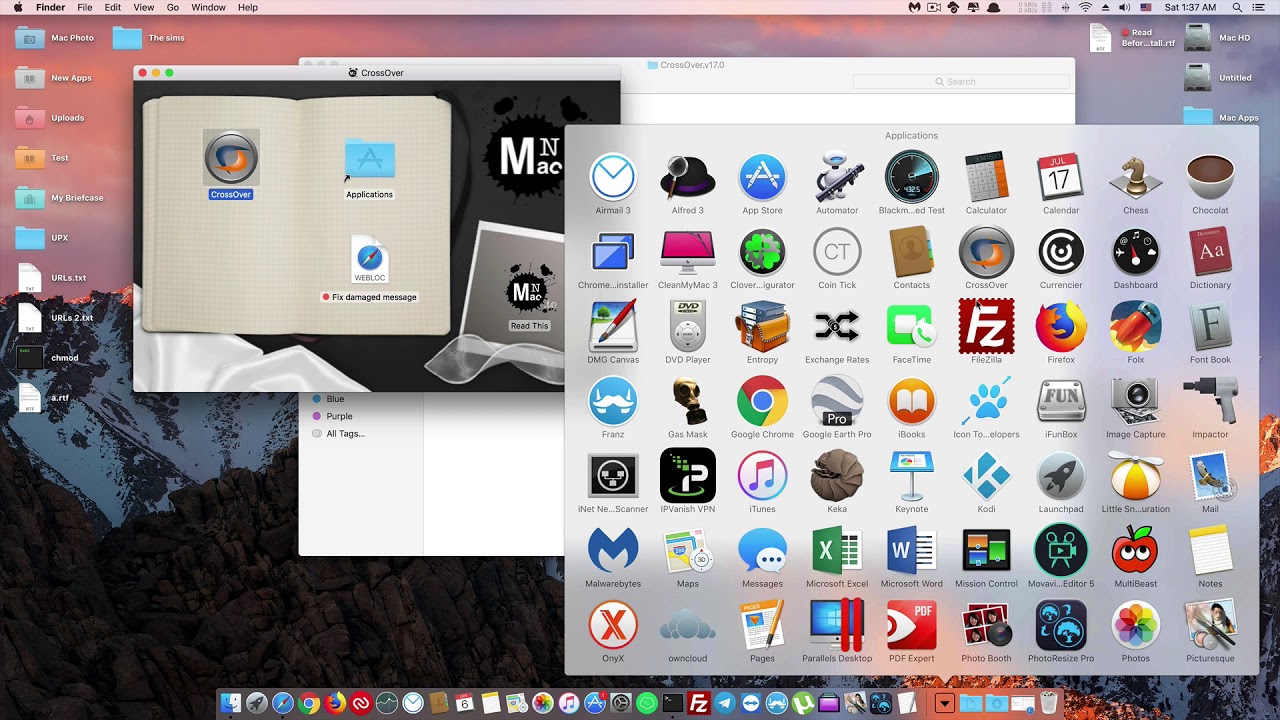Image resolution: width=1280 pixels, height=720 pixels.
Task: Click the Telegram icon in the Dock
Action: 725,703
